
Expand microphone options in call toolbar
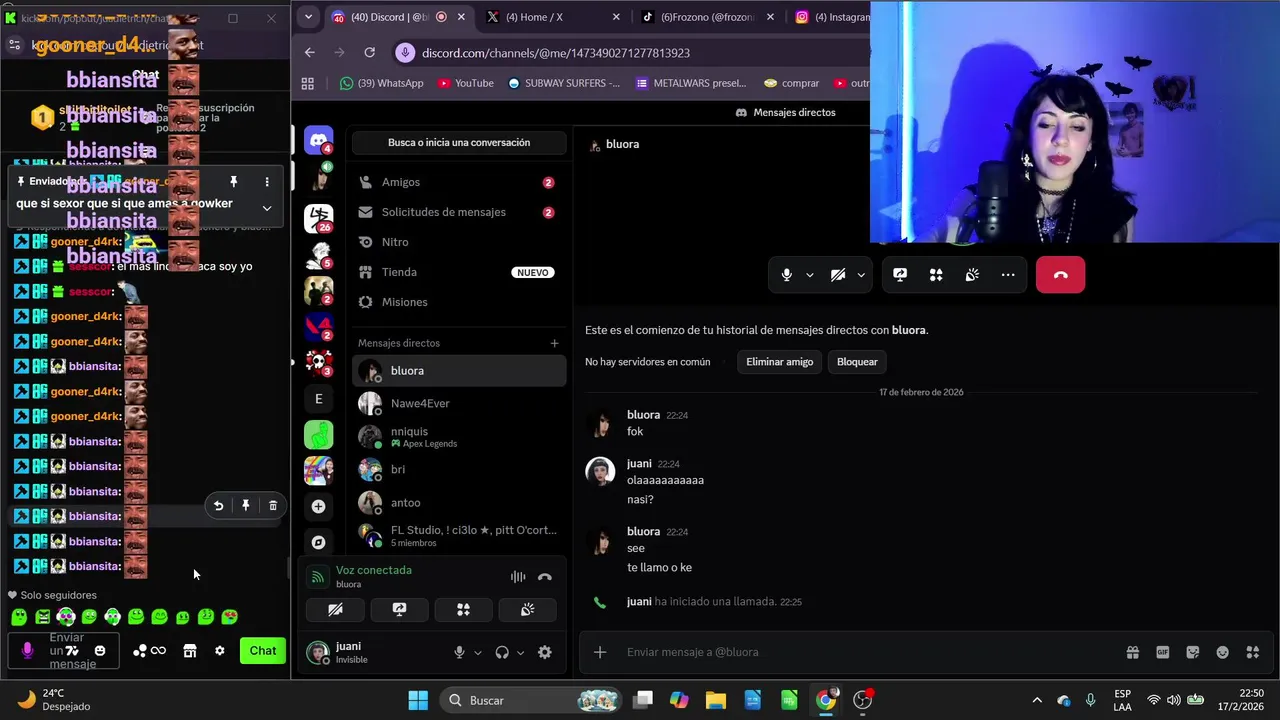[x=809, y=275]
